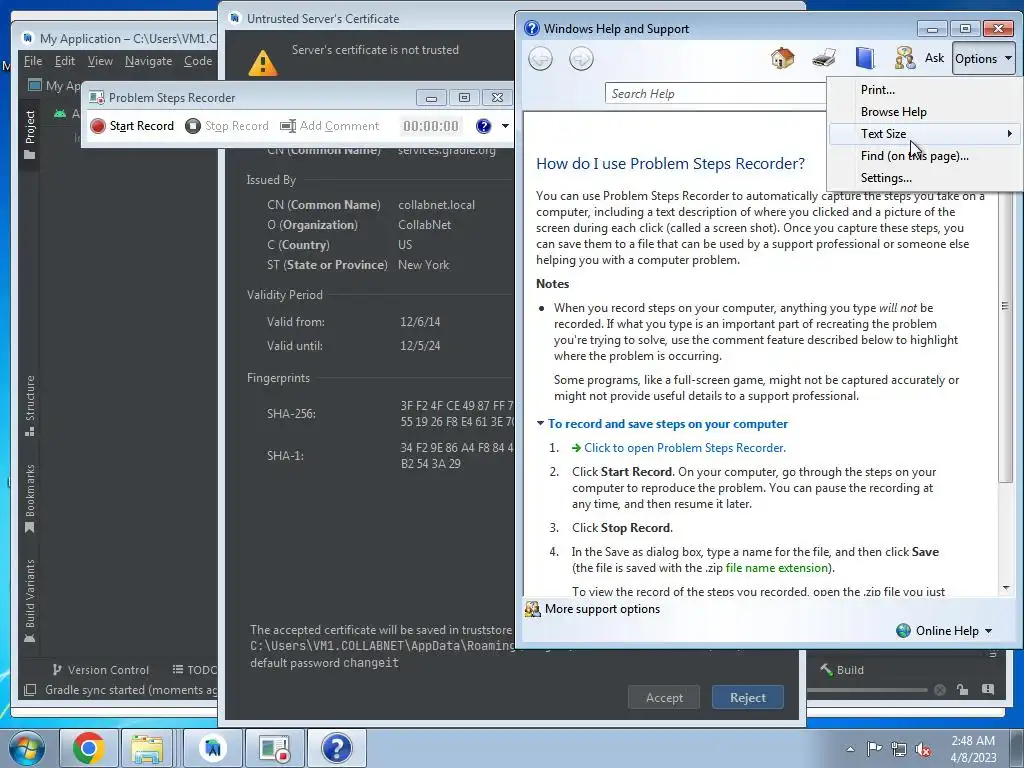
Task: Click the collabnet.local common name value
Action: [436, 205]
